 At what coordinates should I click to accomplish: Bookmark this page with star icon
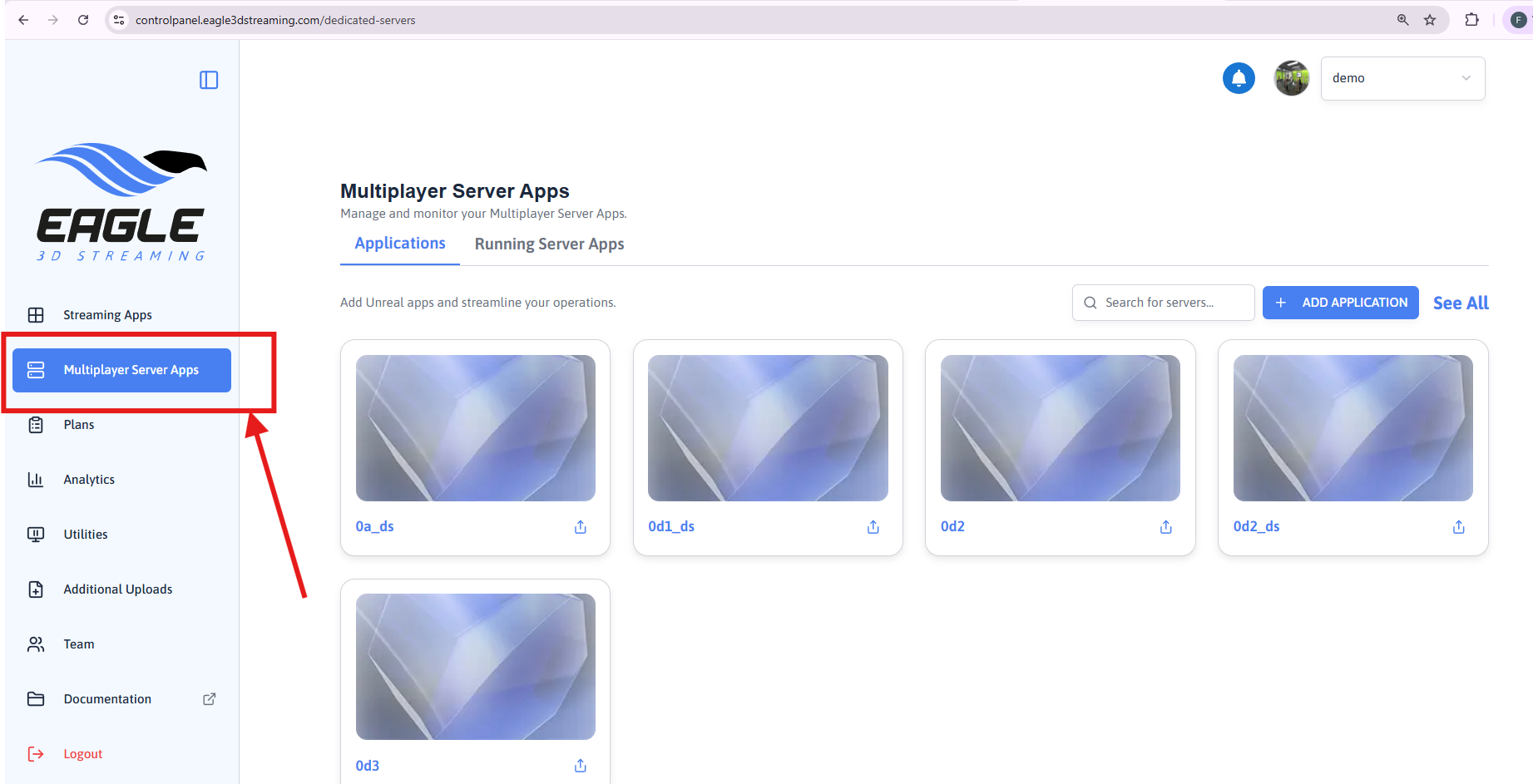click(1430, 20)
